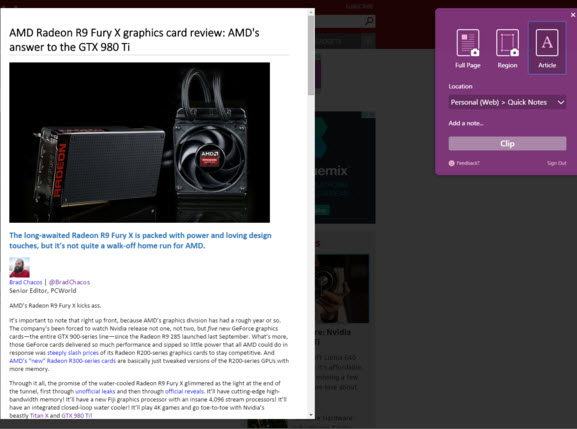Click the preview scrollbar thumb
577x429 pixels.
click(311, 55)
